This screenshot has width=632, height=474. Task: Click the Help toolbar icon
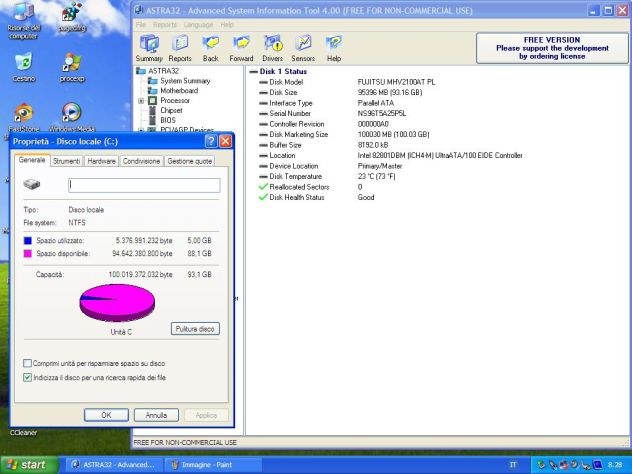click(334, 48)
